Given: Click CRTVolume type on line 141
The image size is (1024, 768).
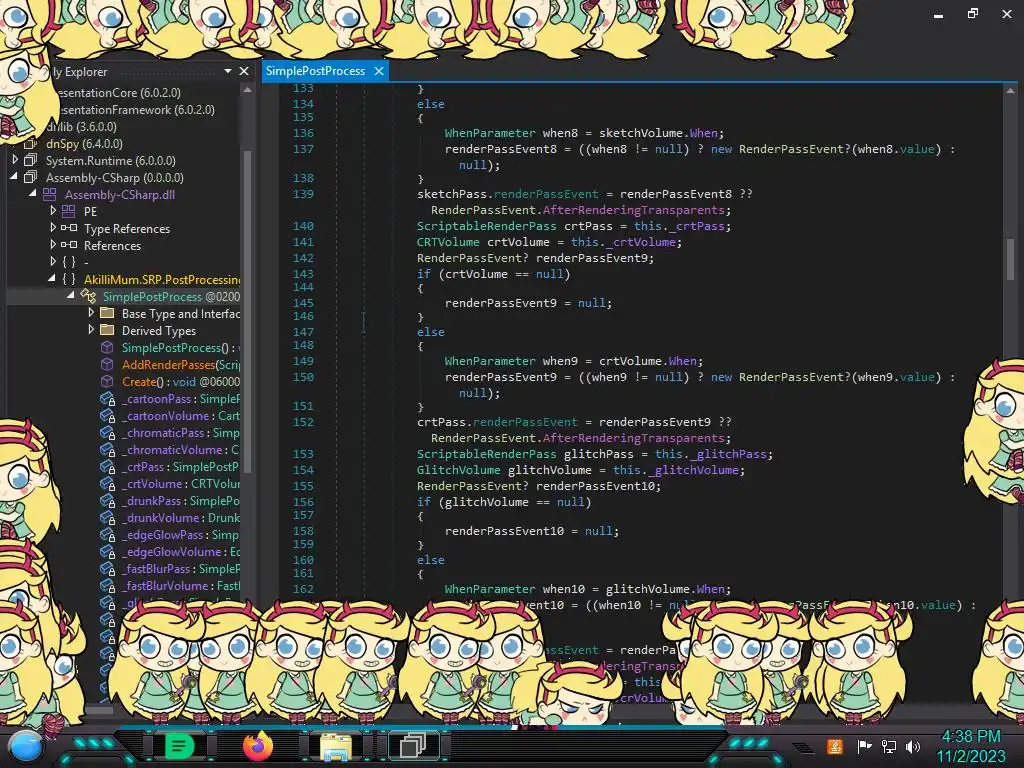Looking at the screenshot, I should pos(448,242).
